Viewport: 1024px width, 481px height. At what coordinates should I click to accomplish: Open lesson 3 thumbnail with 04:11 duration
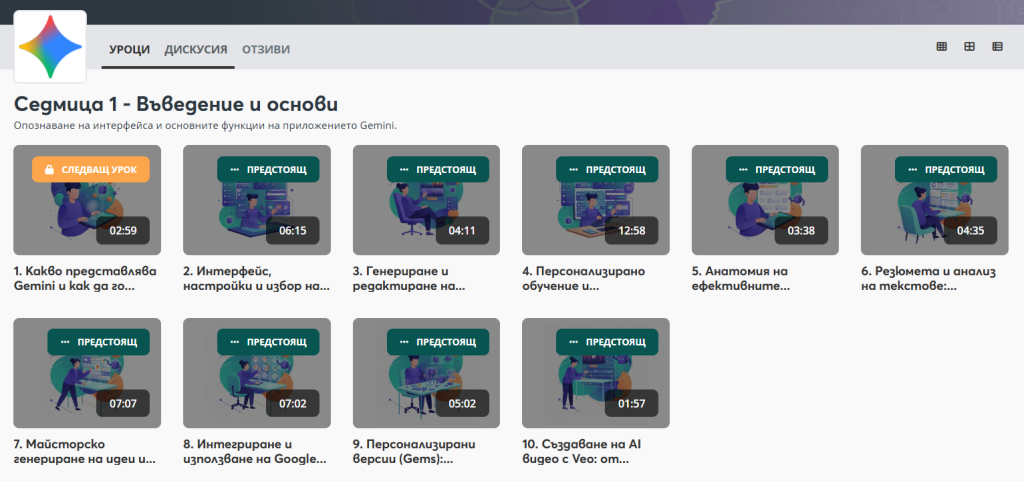coord(426,200)
